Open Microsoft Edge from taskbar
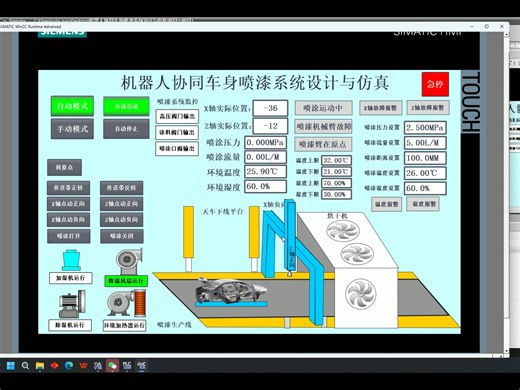 [x=69, y=366]
